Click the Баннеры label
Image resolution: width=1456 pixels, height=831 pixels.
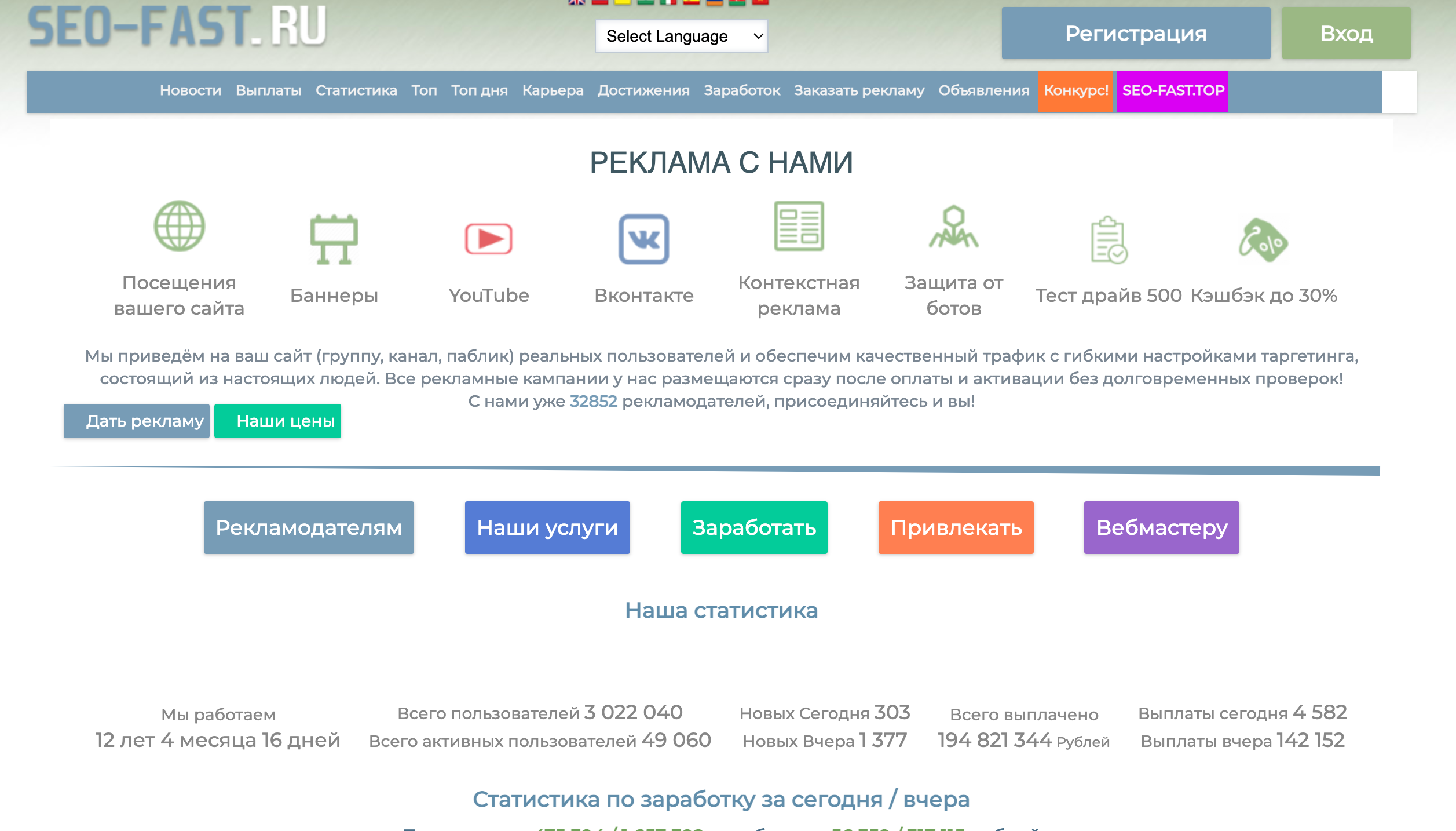tap(334, 296)
